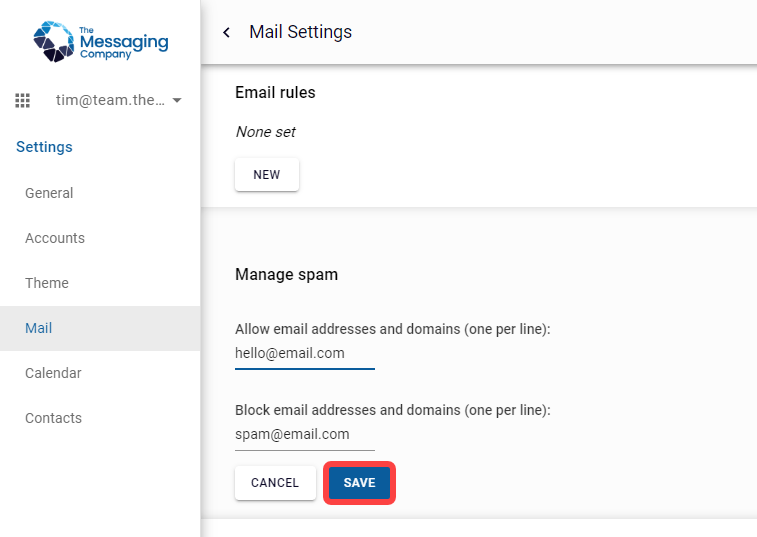Open the apps grid launcher icon
The image size is (757, 537).
coord(22,100)
